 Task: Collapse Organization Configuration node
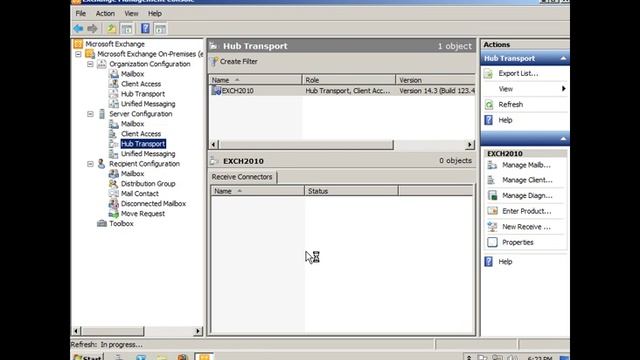90,64
